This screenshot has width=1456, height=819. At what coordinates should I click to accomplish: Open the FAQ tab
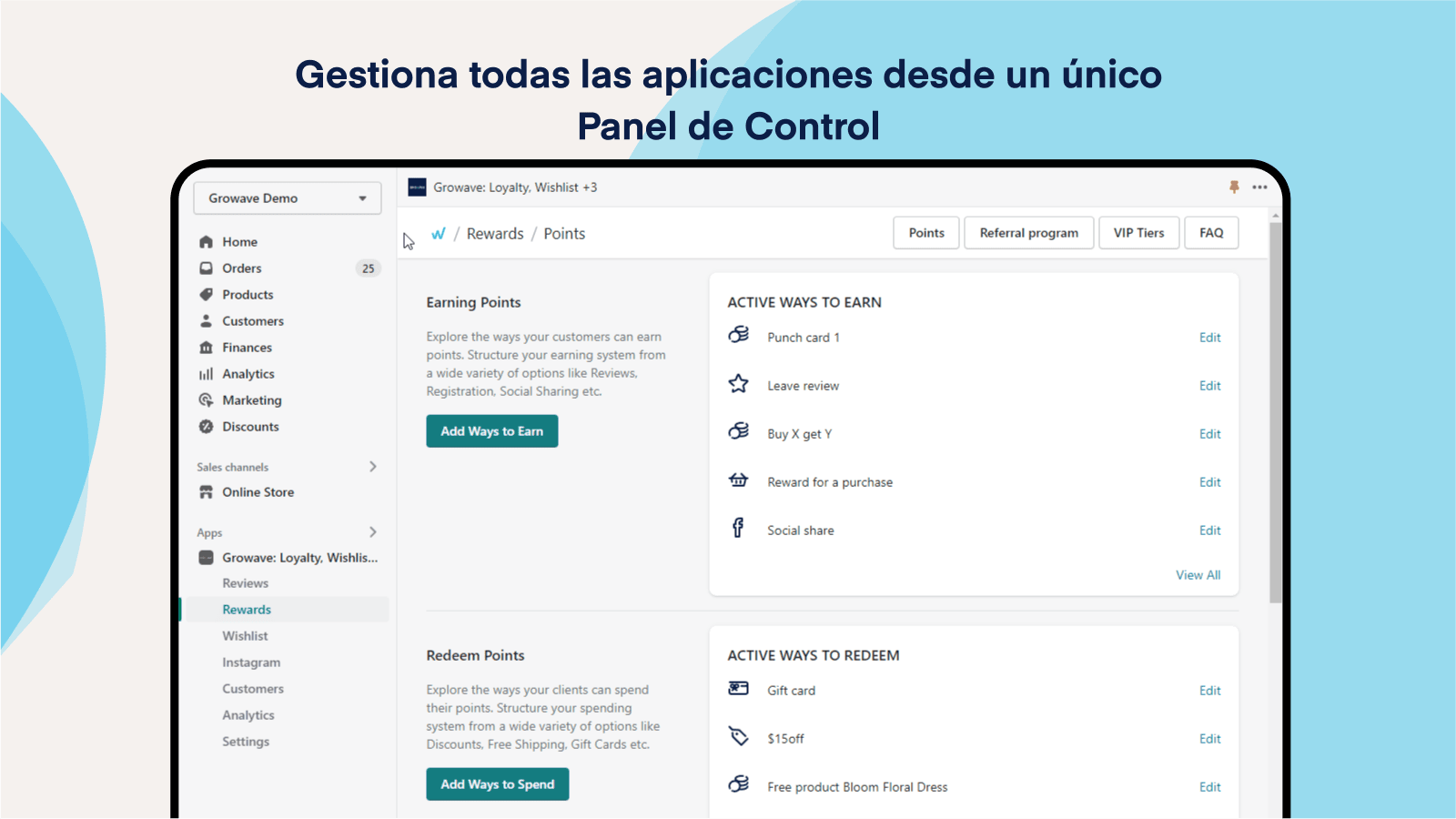tap(1211, 233)
